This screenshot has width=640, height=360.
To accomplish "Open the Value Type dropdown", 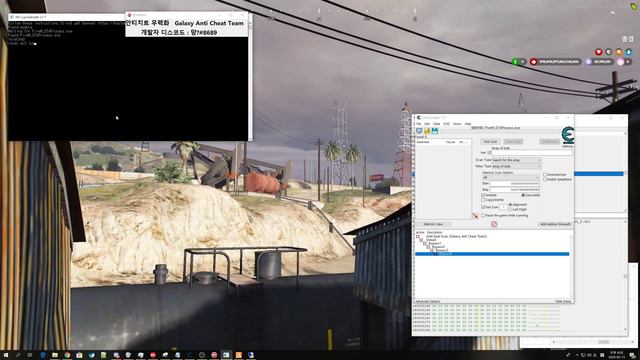I will coord(516,166).
